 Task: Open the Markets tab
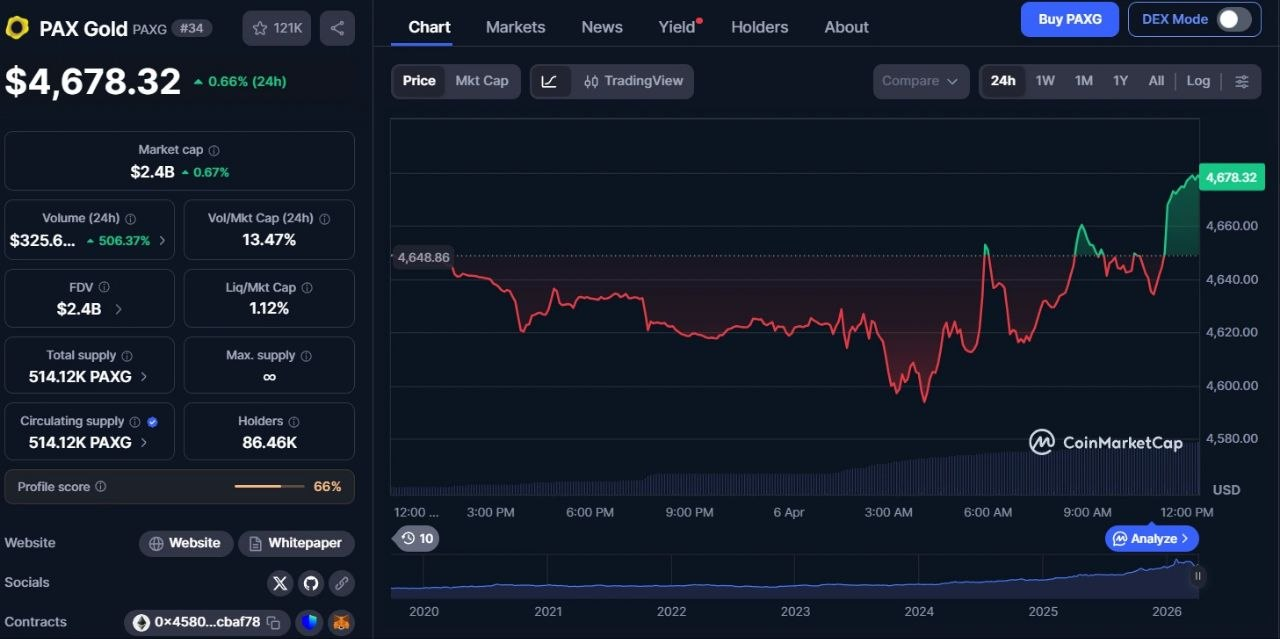tap(515, 27)
